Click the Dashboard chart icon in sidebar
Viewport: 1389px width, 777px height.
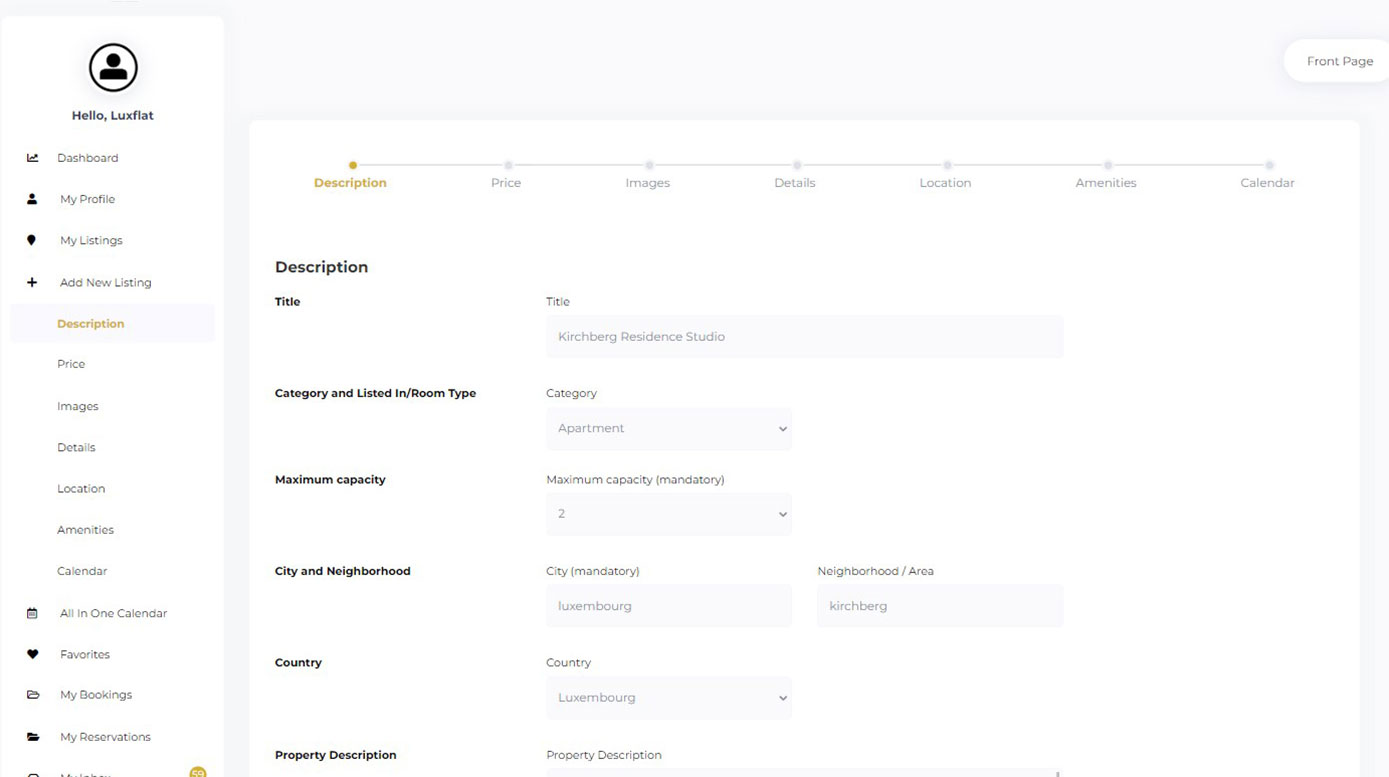click(x=32, y=158)
